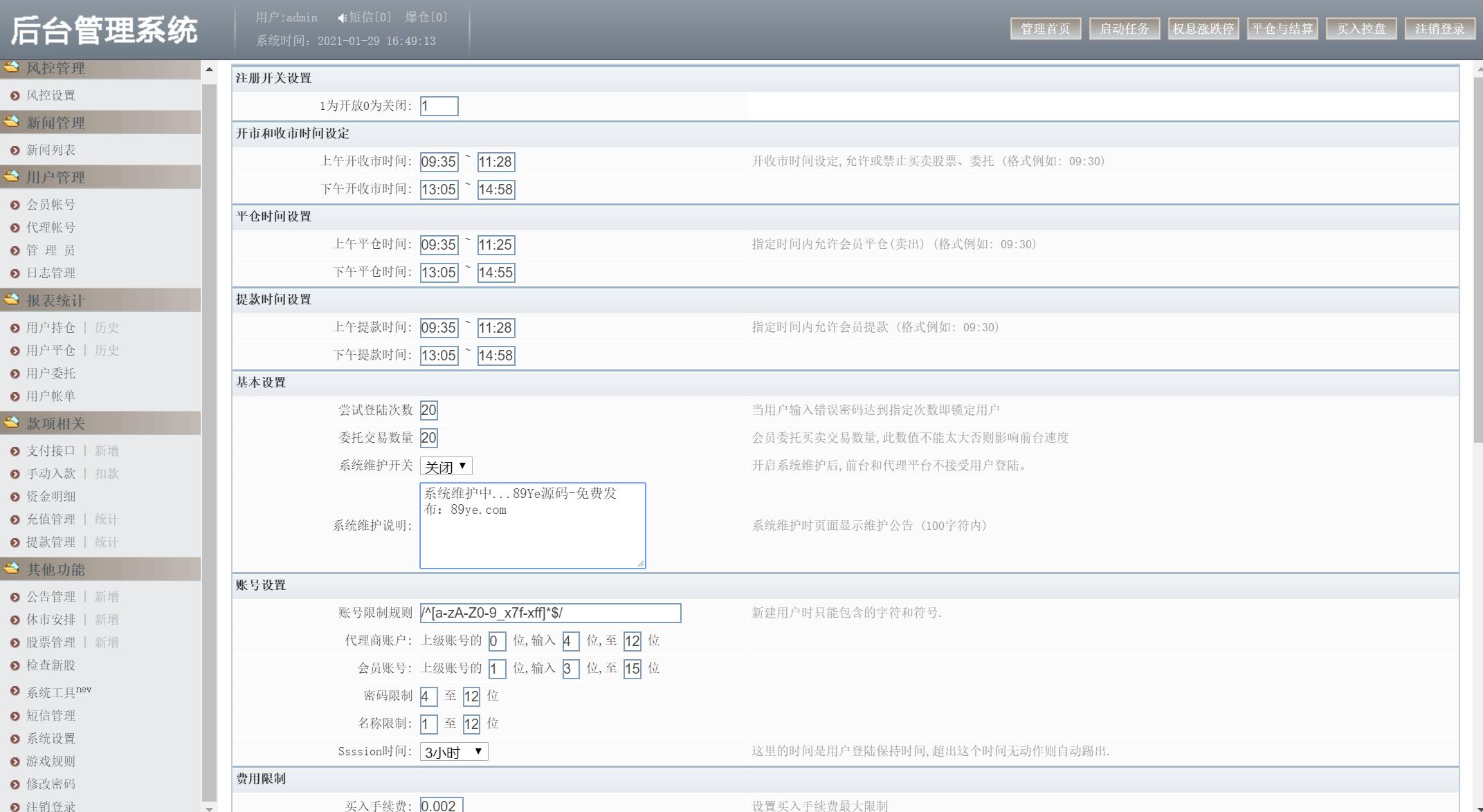Click 统计 link next to 充值管理
This screenshot has width=1483, height=812.
107,519
